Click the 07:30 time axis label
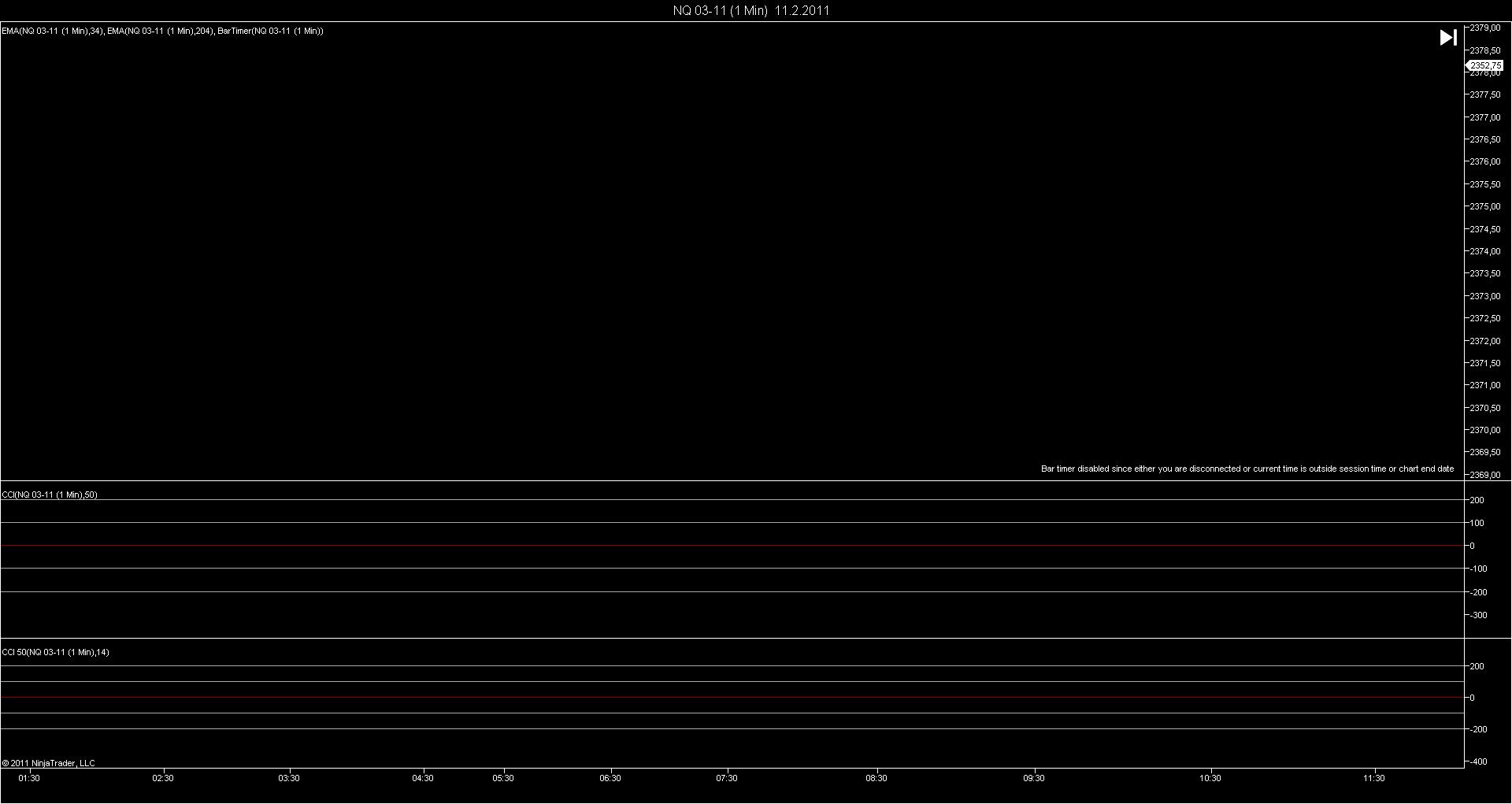The width and height of the screenshot is (1512, 804). [727, 778]
